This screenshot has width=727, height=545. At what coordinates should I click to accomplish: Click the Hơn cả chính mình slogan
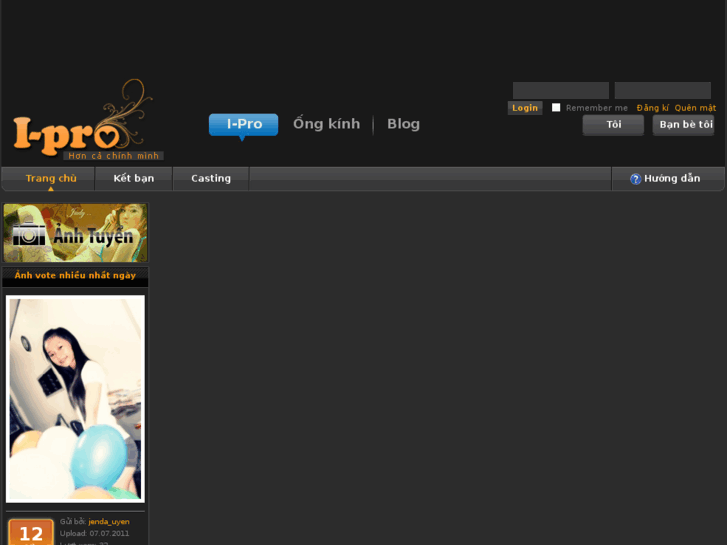click(114, 156)
